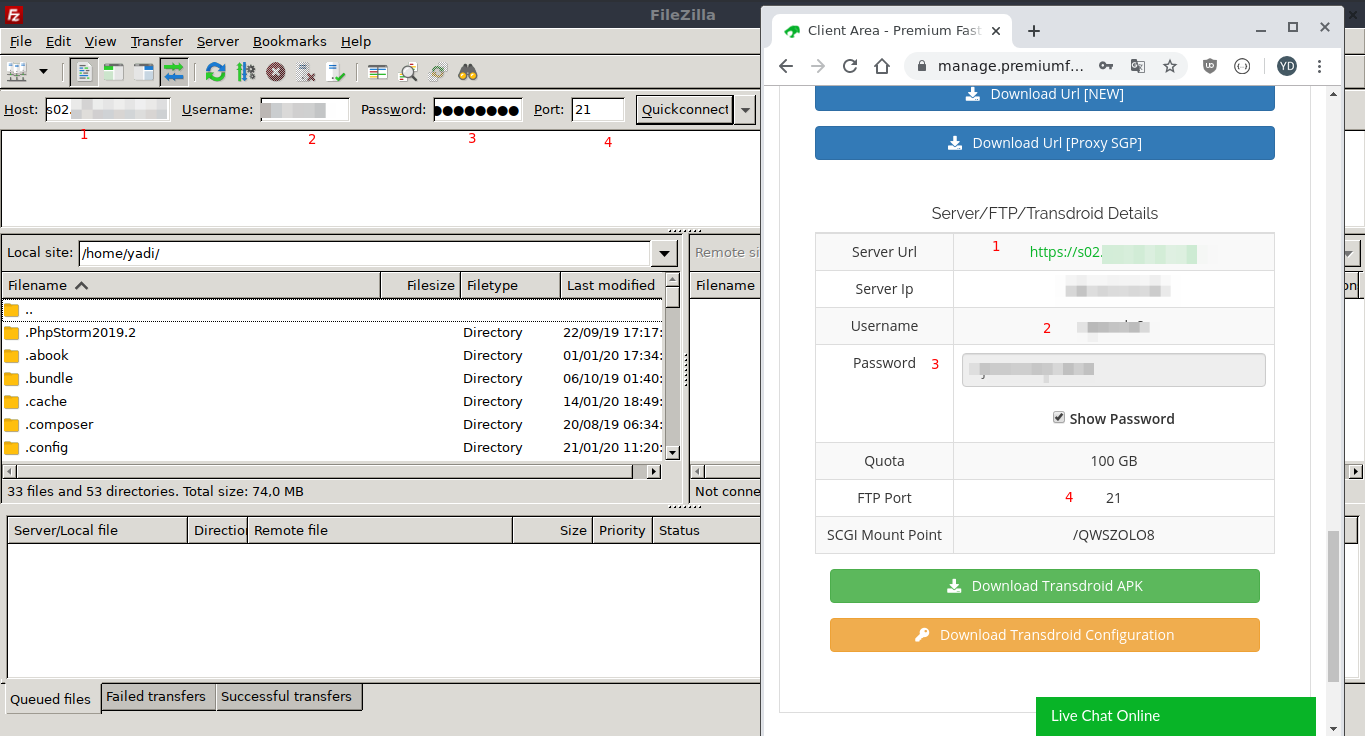Toggle the remote directory tree icon
1365x736 pixels.
(x=144, y=72)
